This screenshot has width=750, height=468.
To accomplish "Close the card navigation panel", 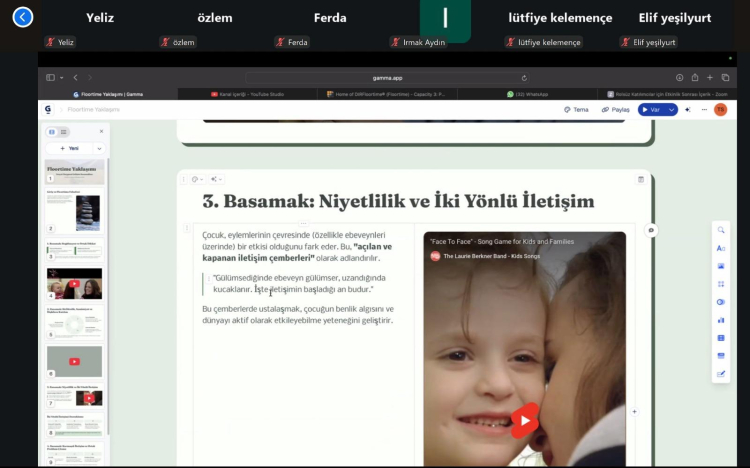I will tap(101, 131).
